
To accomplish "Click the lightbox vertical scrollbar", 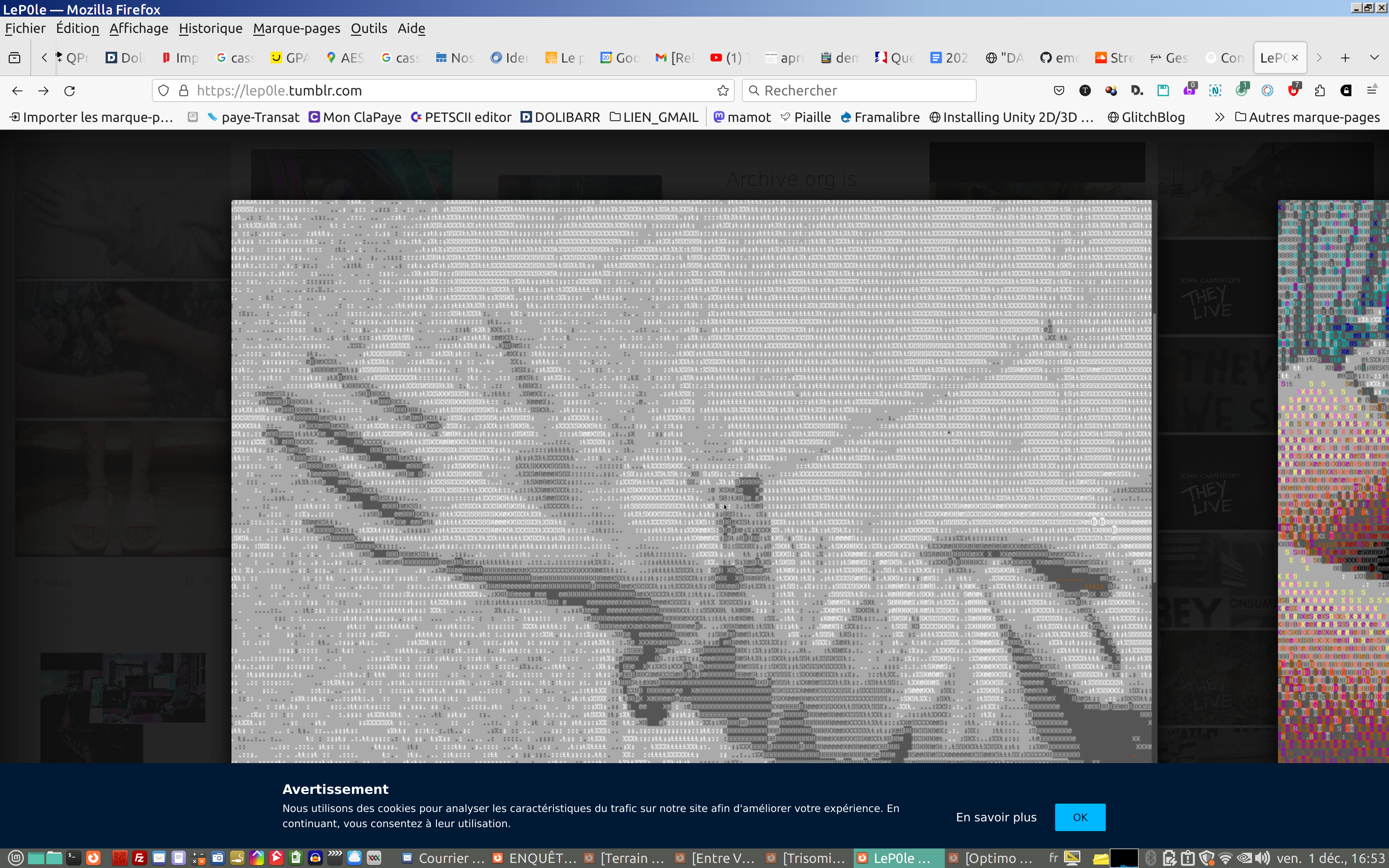I will 1154,448.
